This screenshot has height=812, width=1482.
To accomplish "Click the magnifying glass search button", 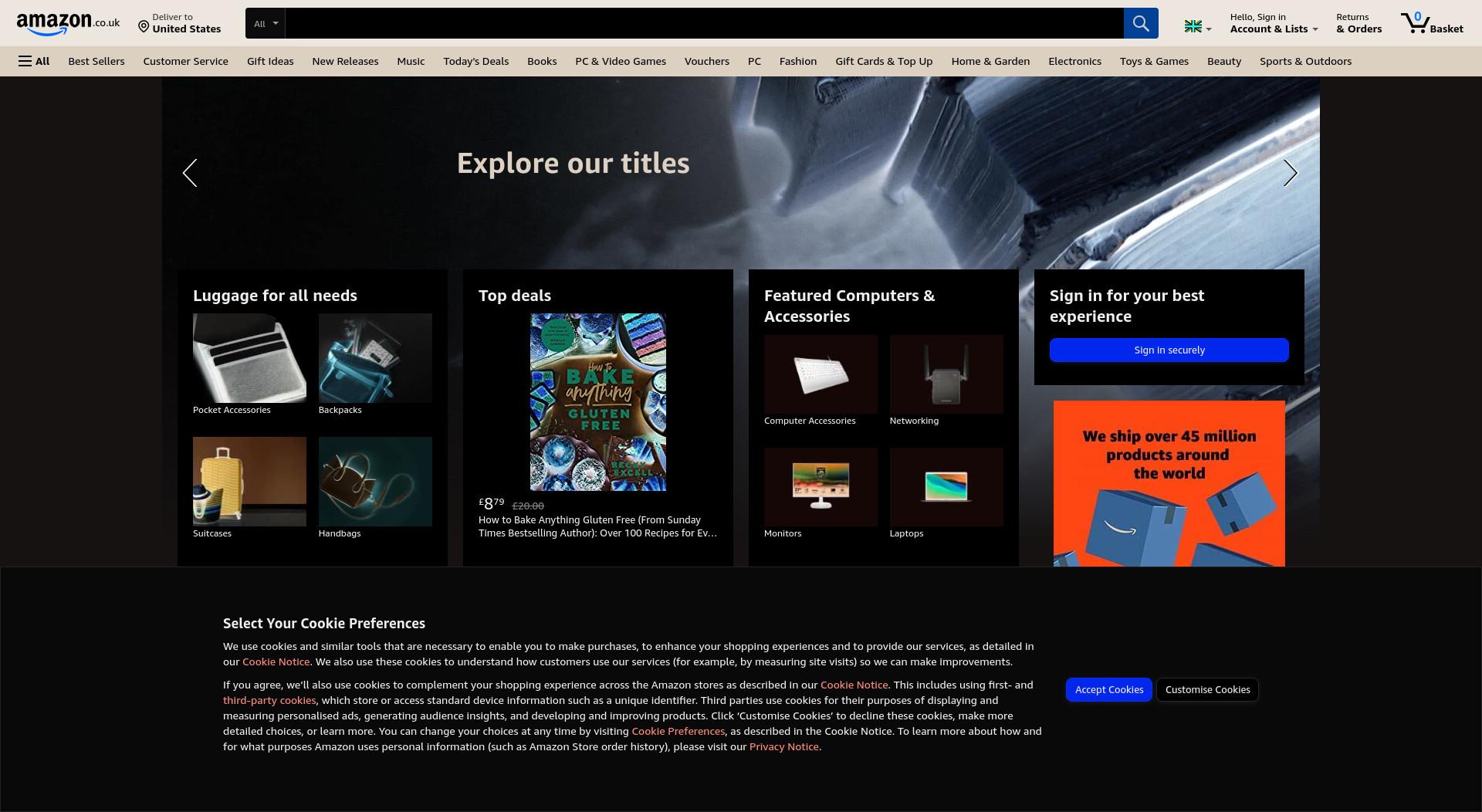I will tap(1141, 23).
